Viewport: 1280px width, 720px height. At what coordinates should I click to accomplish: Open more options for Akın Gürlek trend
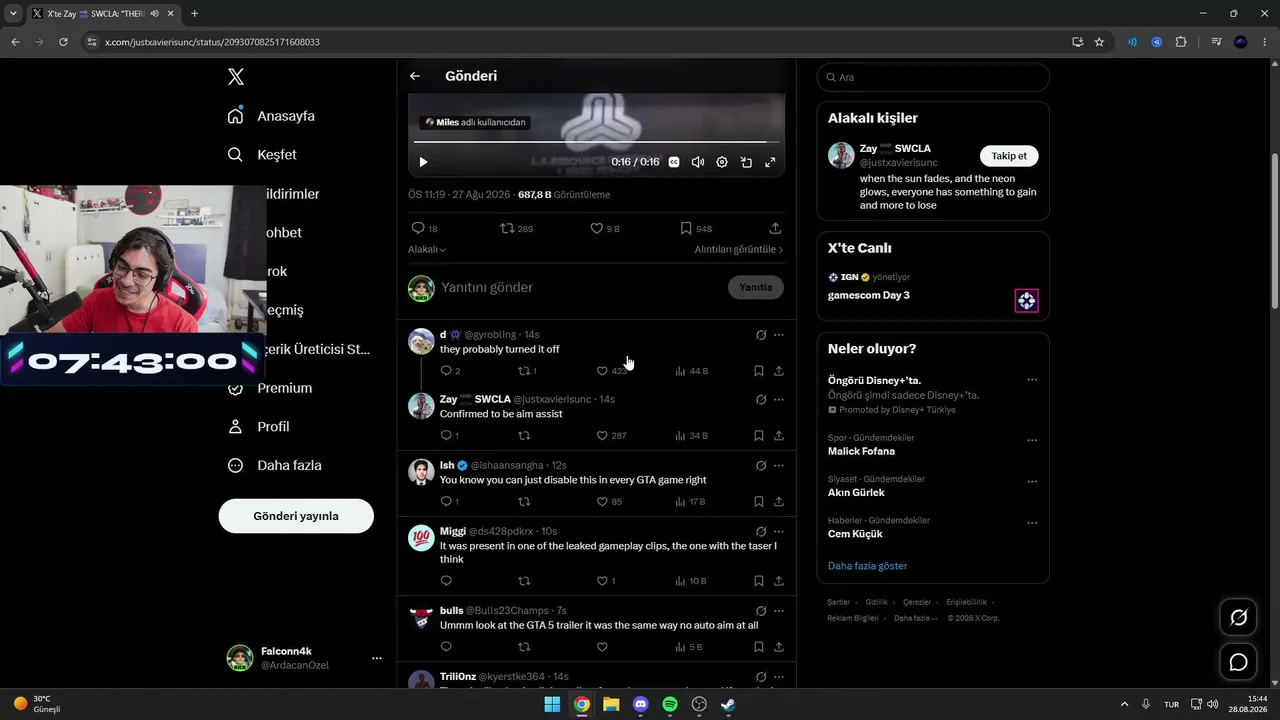1032,481
